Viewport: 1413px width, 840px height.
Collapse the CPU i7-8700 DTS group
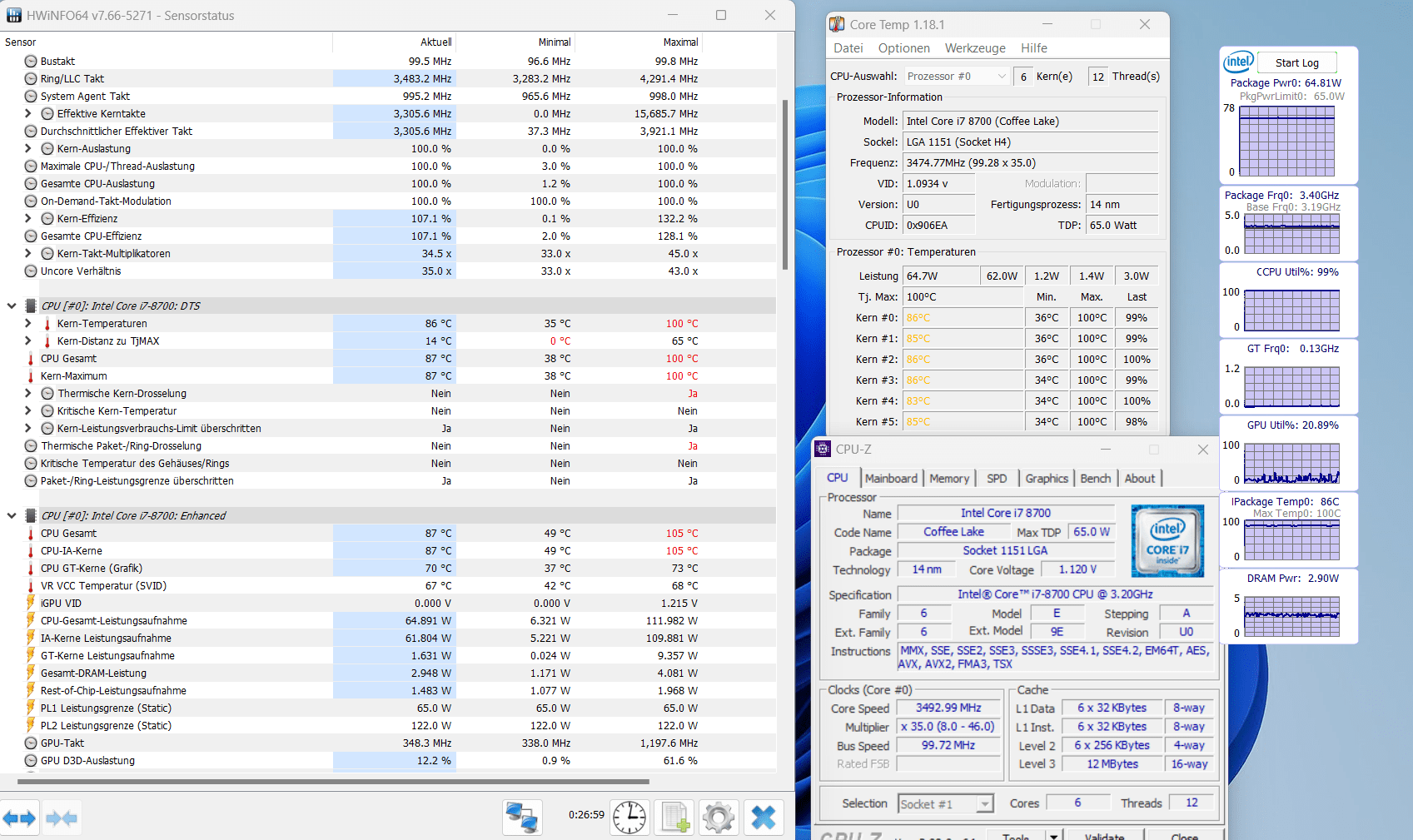(x=12, y=306)
